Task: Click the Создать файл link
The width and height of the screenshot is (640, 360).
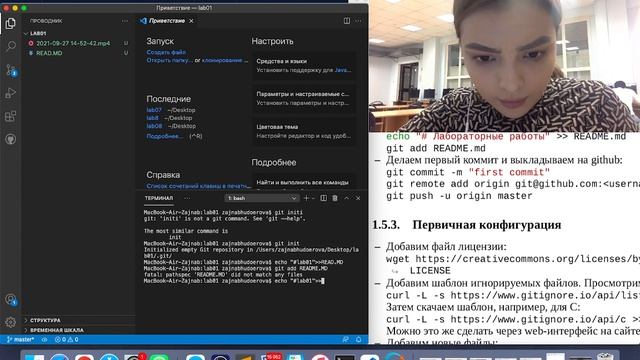Action: coord(166,52)
